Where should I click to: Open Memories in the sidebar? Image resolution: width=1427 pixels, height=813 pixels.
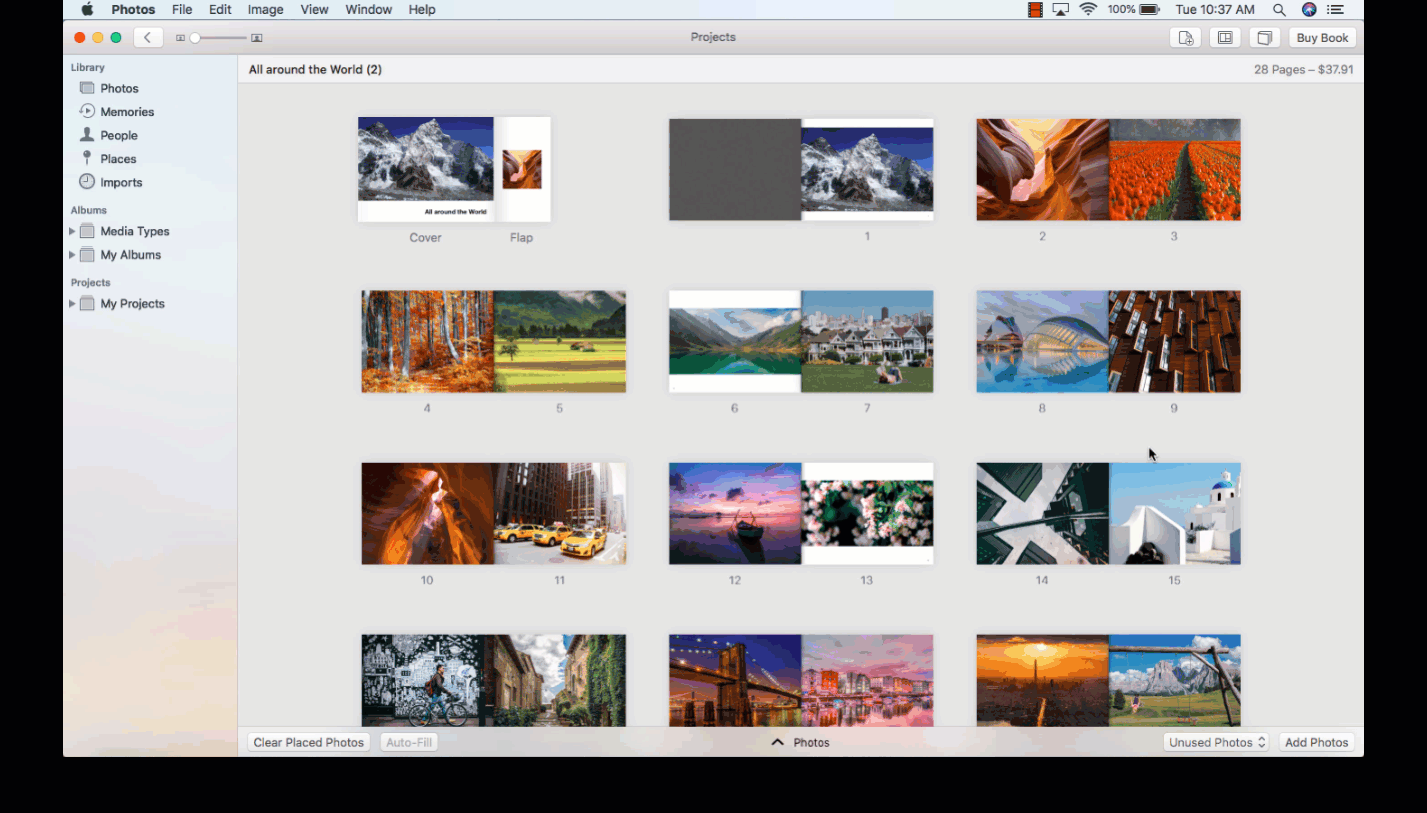click(127, 112)
